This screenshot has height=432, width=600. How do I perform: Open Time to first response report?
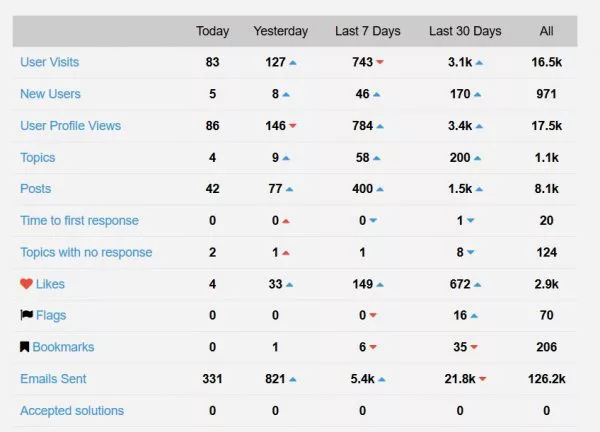pyautogui.click(x=79, y=220)
